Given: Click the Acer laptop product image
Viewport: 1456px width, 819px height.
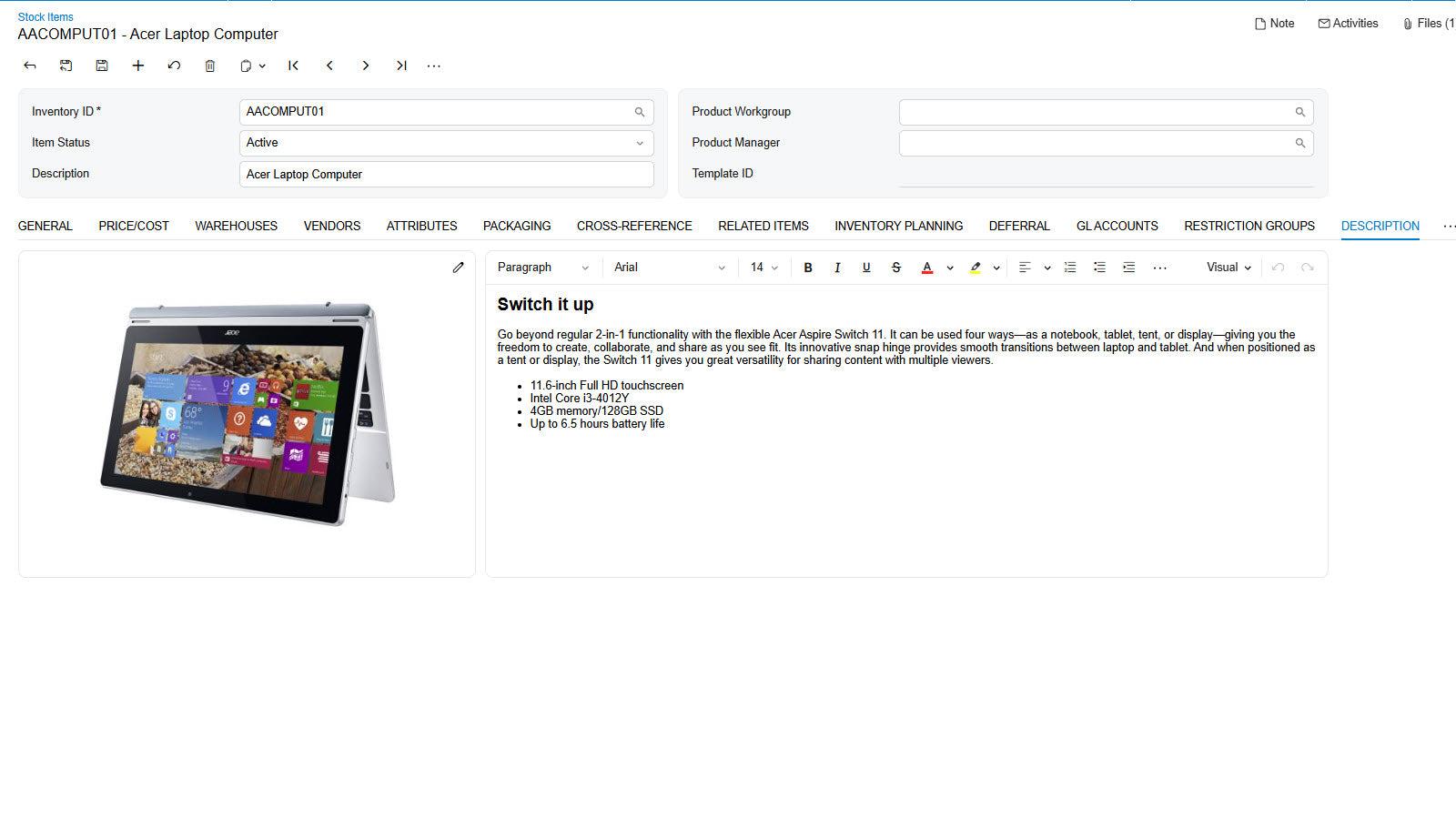Looking at the screenshot, I should (x=248, y=414).
